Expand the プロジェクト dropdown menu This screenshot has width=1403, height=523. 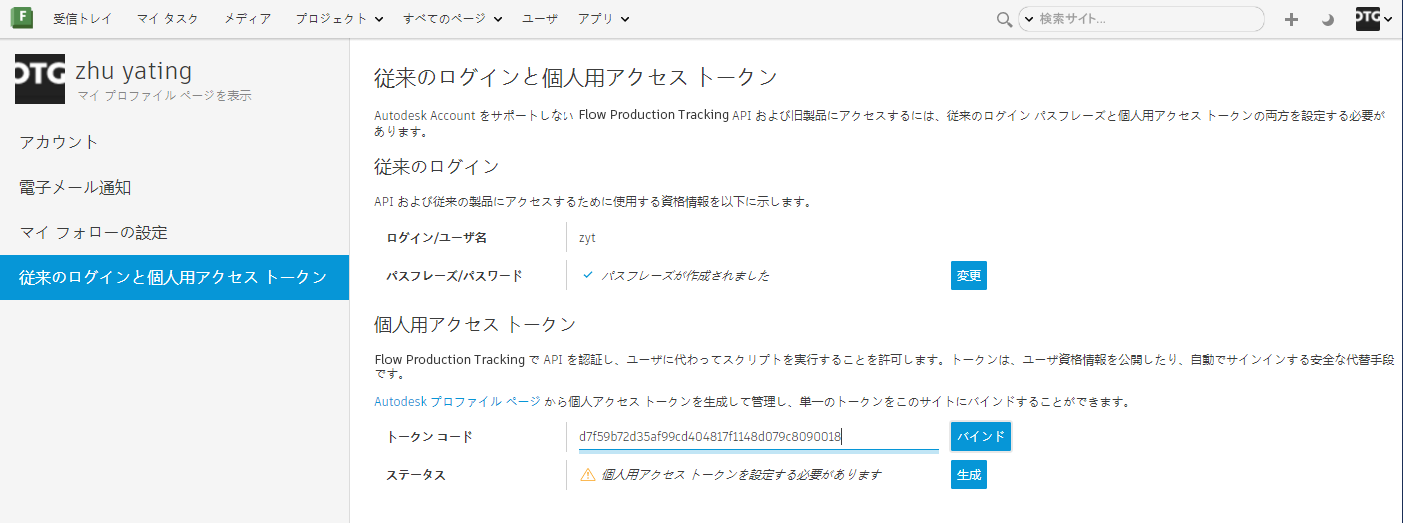(x=339, y=19)
